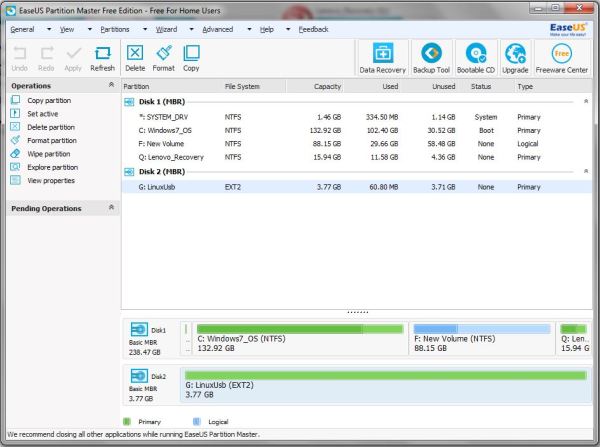Select C: Windows7_OS block in disk map
Viewport: 600px width, 447px height.
click(x=300, y=339)
